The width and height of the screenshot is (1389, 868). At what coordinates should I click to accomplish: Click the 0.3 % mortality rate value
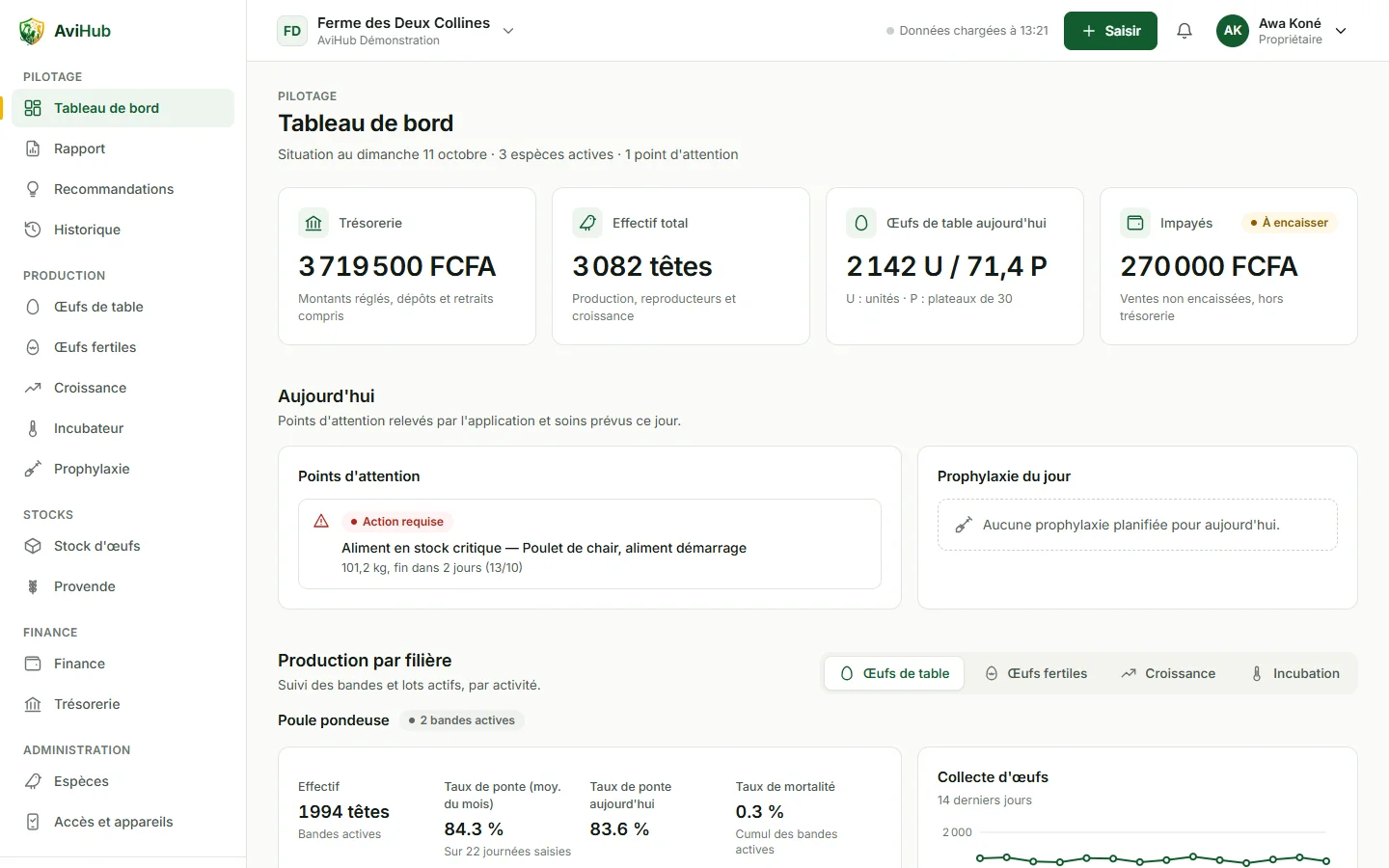tap(760, 812)
